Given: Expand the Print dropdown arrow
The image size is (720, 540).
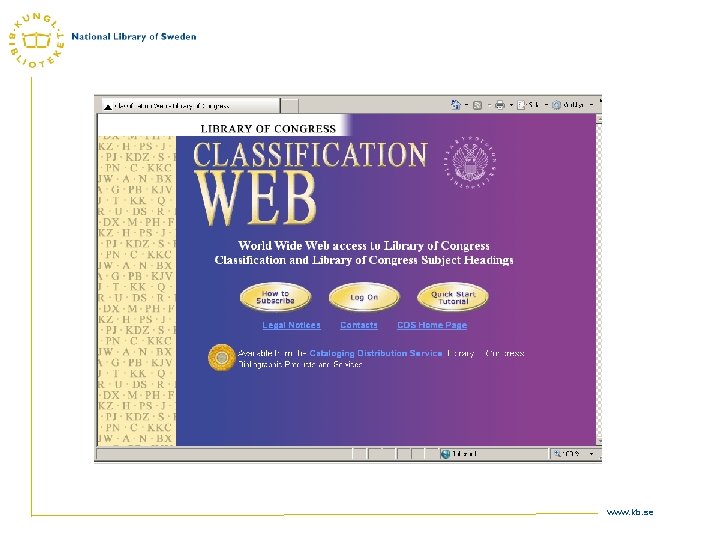Looking at the screenshot, I should click(511, 105).
